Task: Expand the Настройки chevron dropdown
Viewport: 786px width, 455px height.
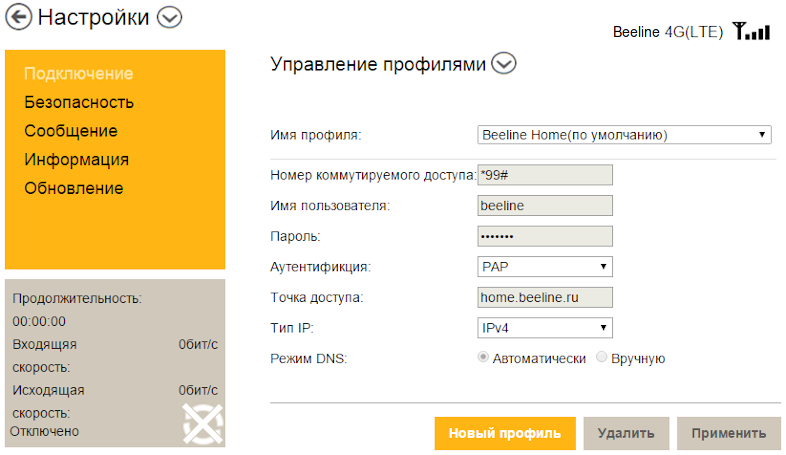Action: pyautogui.click(x=171, y=17)
